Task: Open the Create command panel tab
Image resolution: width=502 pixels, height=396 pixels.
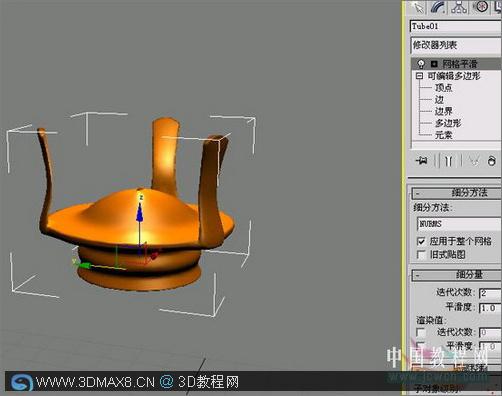Action: [x=418, y=7]
